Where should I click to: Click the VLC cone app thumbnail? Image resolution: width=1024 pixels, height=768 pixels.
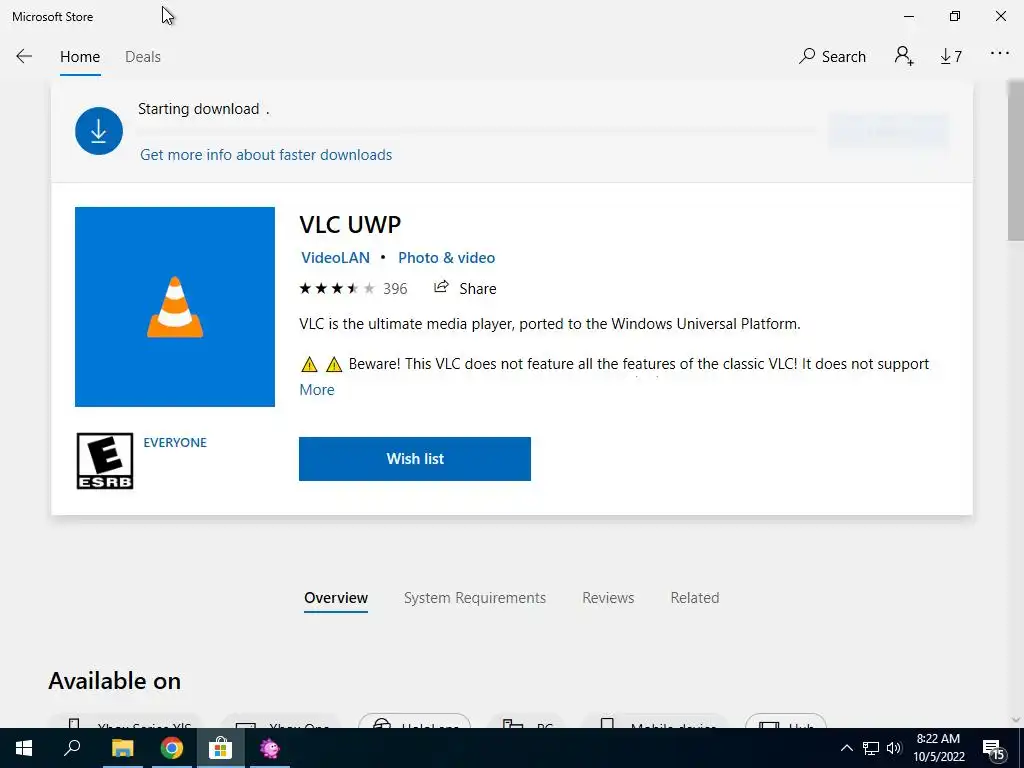pos(175,307)
